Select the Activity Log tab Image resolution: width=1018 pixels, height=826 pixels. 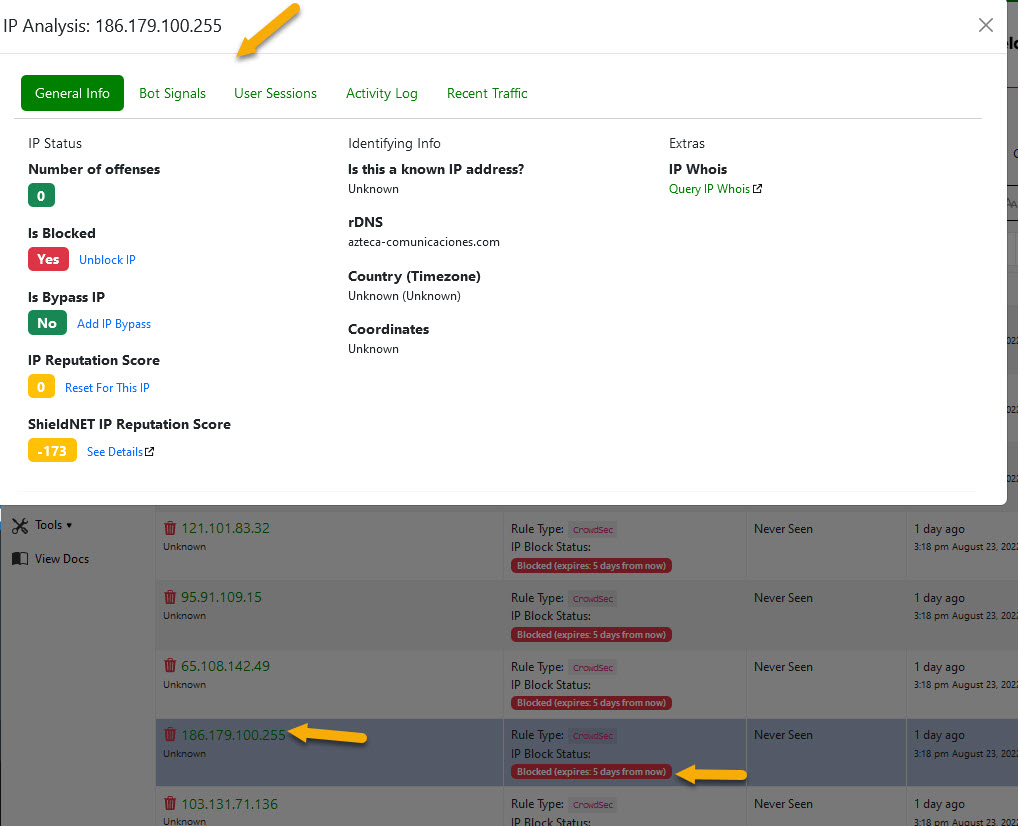(x=381, y=93)
